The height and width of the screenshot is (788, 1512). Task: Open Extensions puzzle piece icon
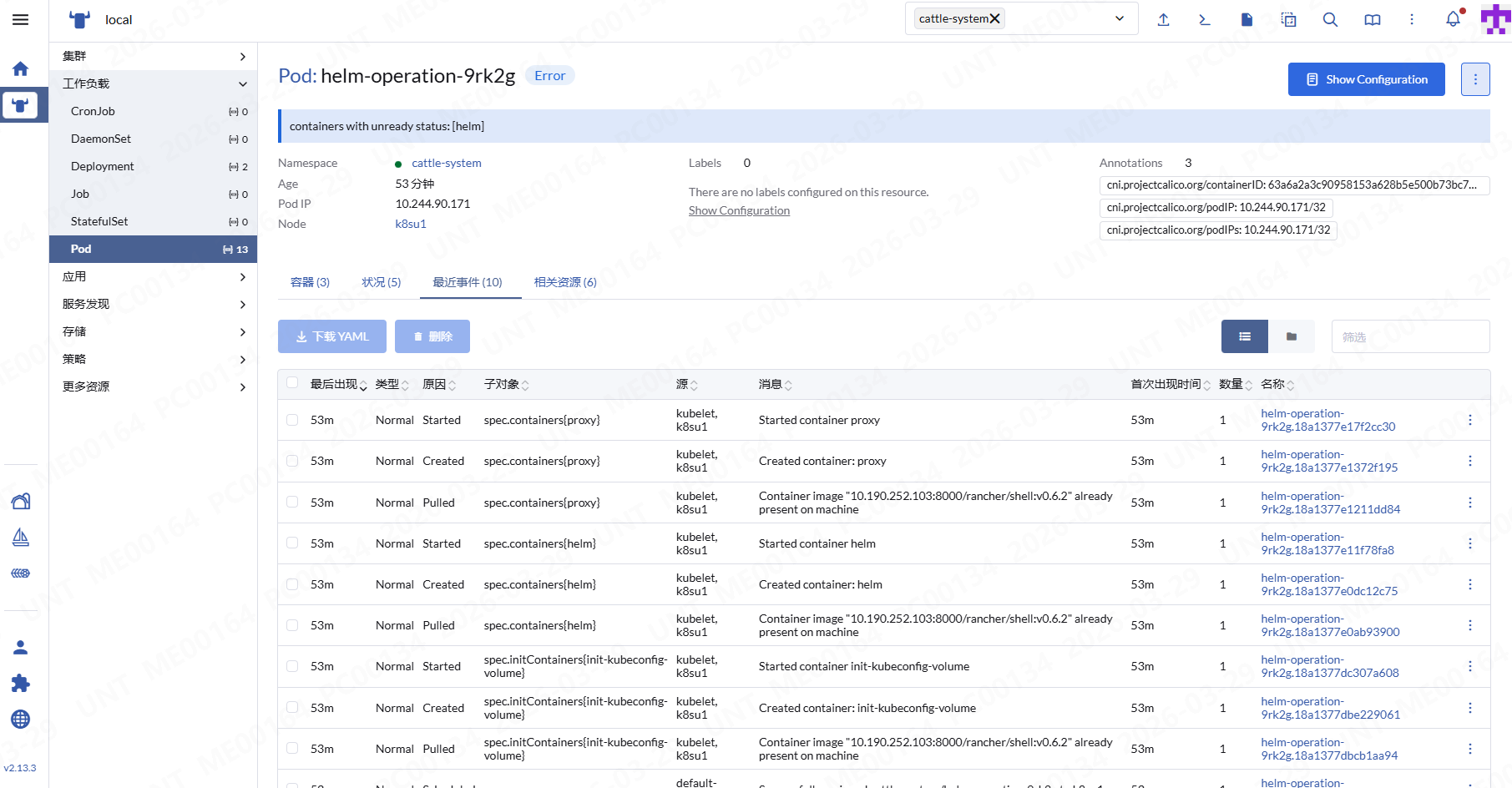[x=21, y=684]
